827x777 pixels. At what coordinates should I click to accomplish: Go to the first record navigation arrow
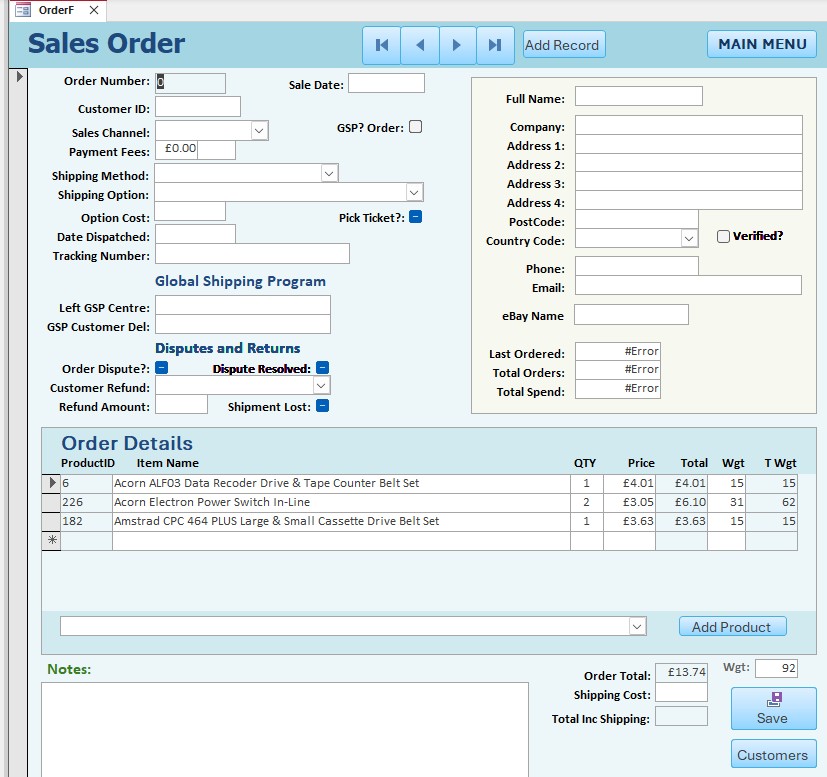(381, 45)
